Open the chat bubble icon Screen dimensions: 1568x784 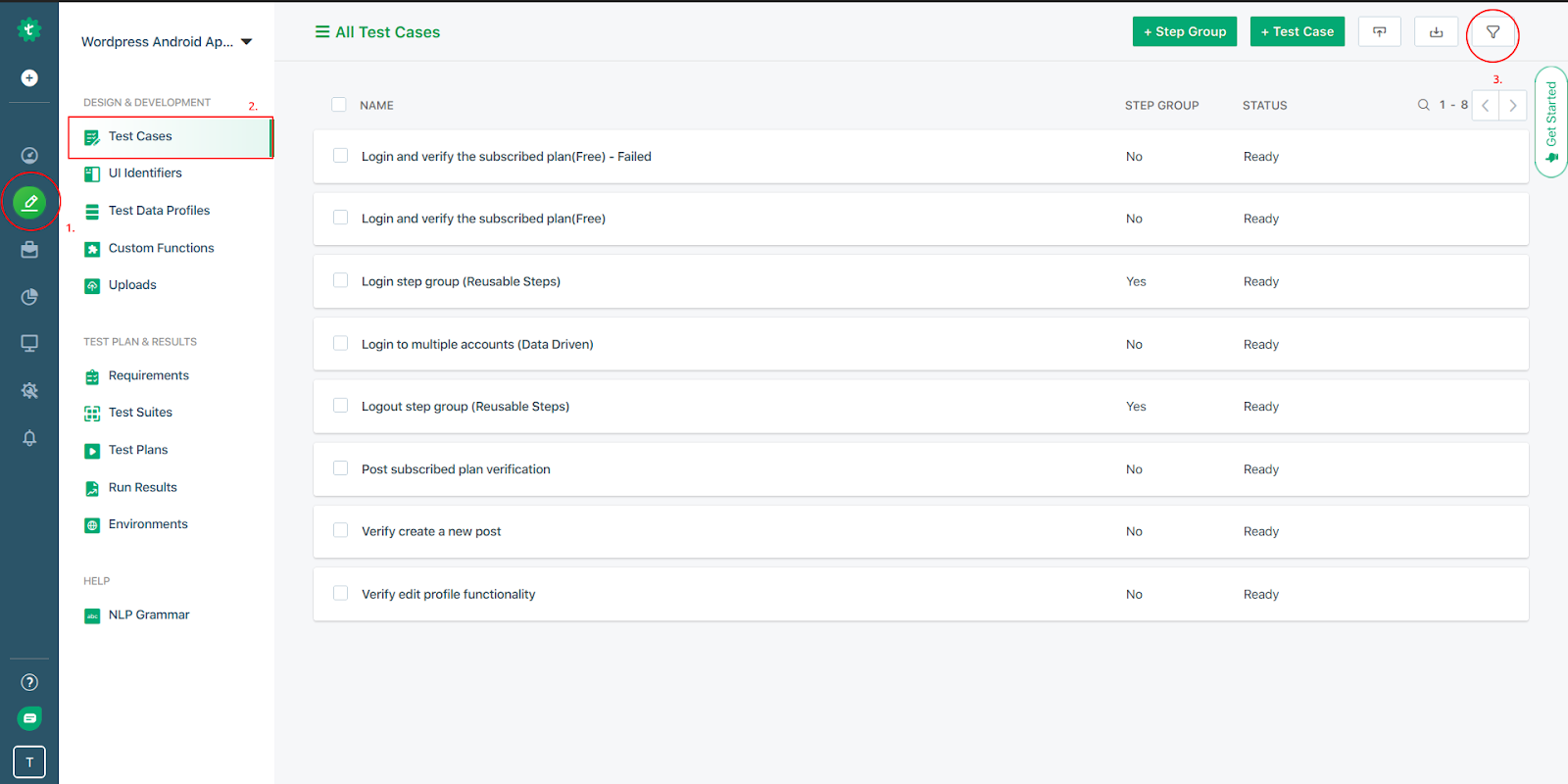(29, 718)
